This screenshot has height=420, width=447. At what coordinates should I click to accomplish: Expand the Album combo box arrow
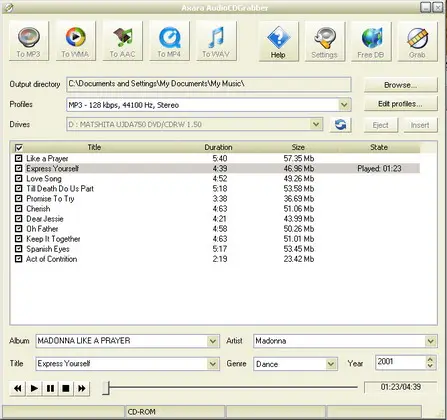point(213,341)
